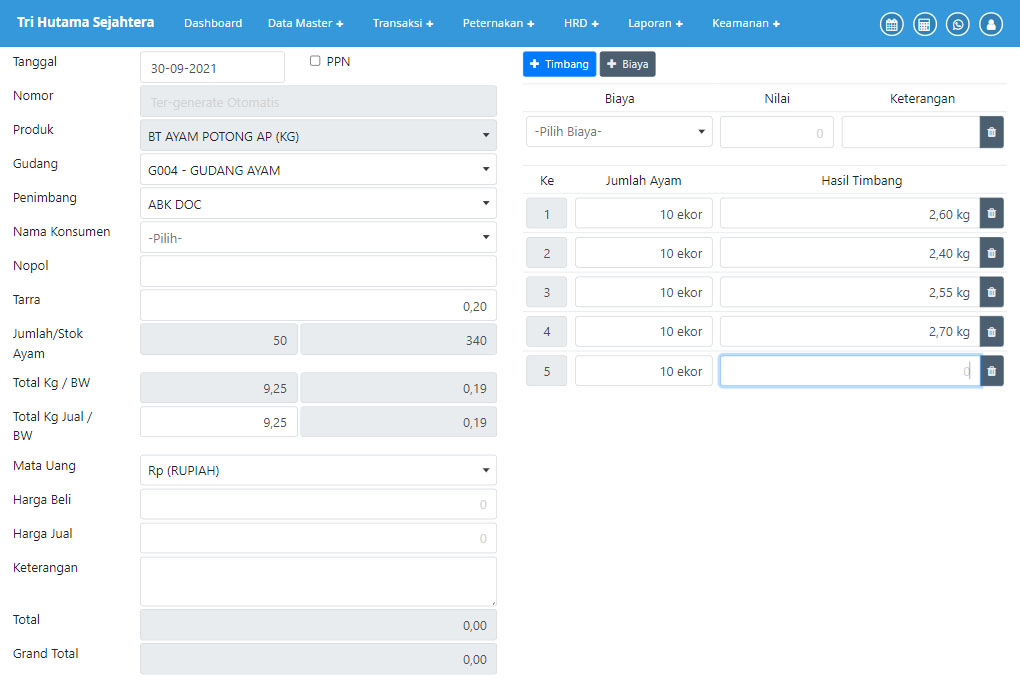Delete the Biaya row with trash icon
The image size is (1020, 680).
(991, 132)
